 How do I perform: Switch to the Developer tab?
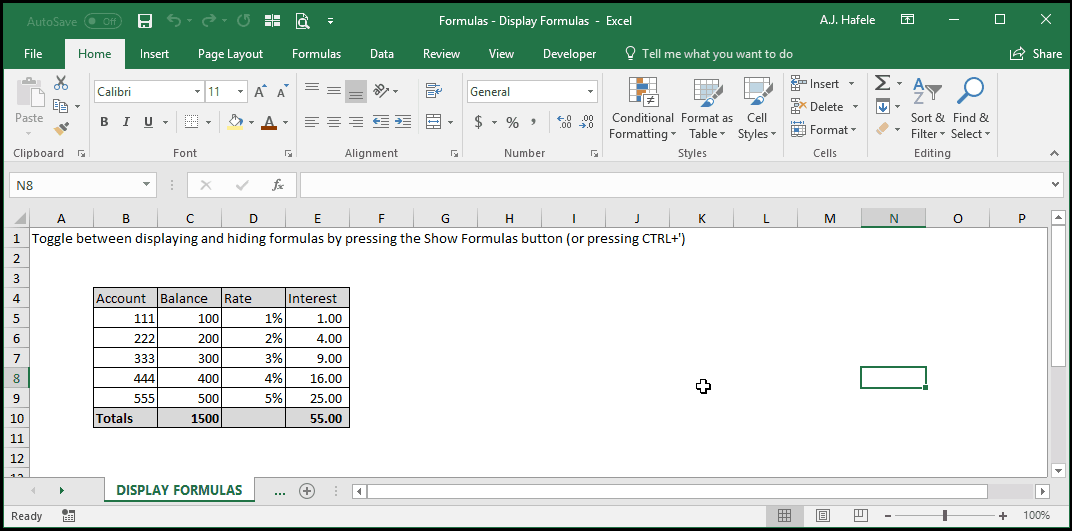570,54
